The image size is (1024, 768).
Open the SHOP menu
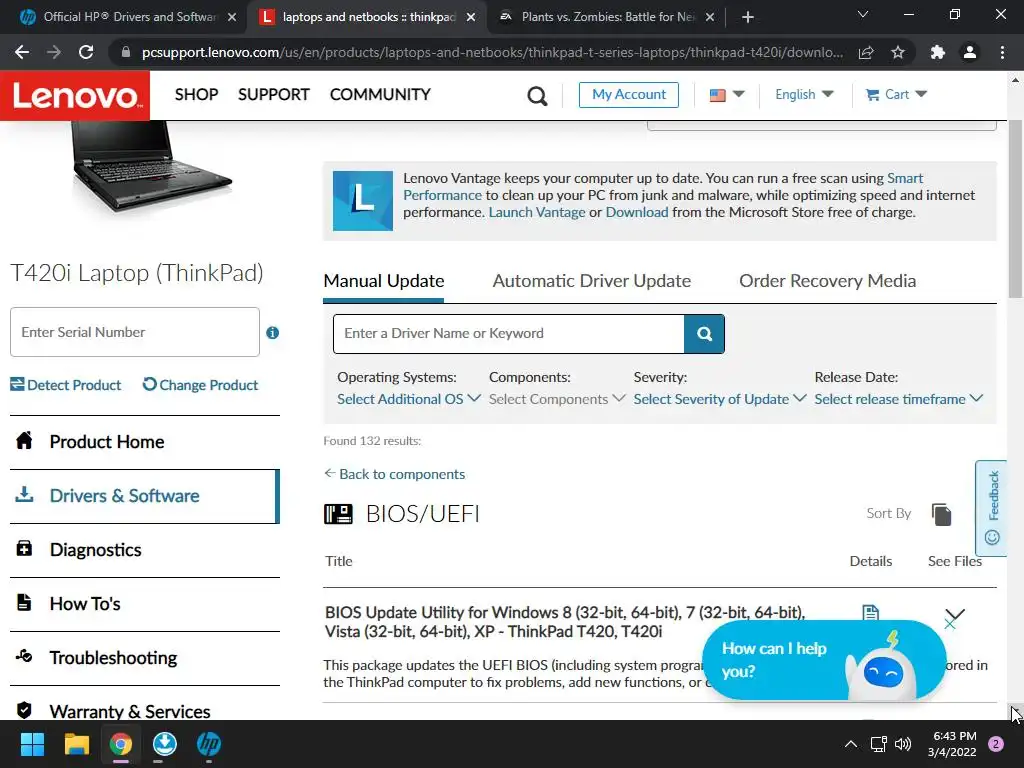197,95
